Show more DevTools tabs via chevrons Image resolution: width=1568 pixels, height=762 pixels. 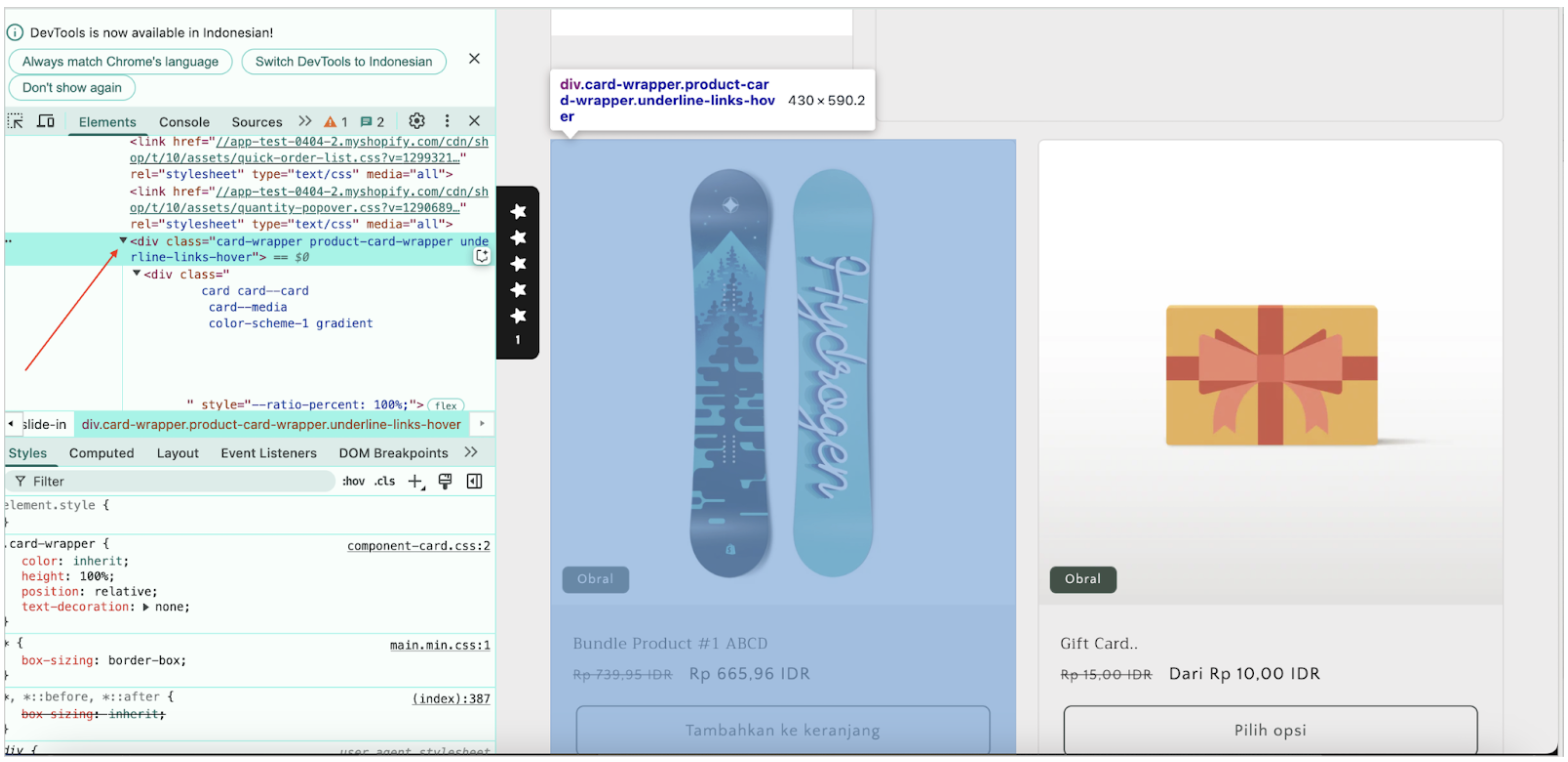(x=305, y=121)
